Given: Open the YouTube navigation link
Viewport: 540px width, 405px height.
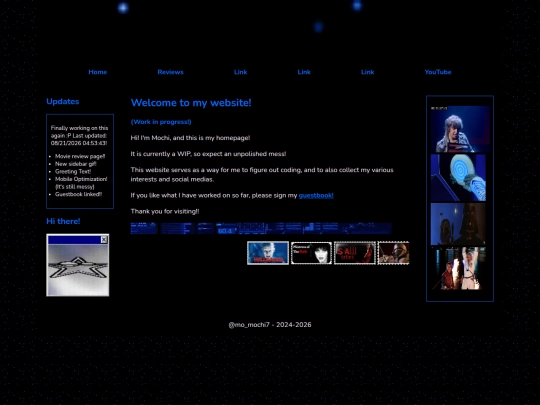Looking at the screenshot, I should click(x=438, y=72).
